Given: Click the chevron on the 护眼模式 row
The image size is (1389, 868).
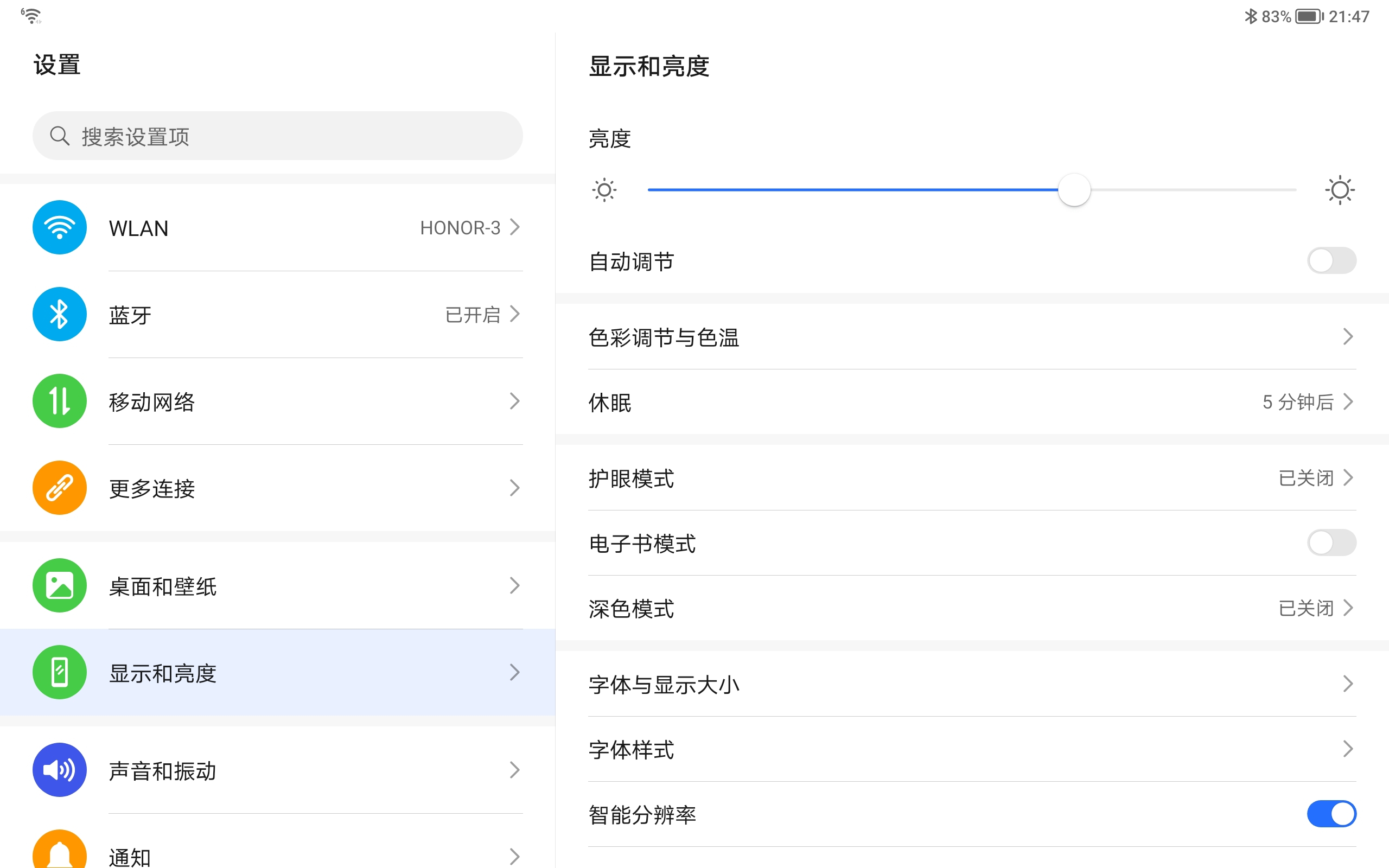Looking at the screenshot, I should [1348, 477].
